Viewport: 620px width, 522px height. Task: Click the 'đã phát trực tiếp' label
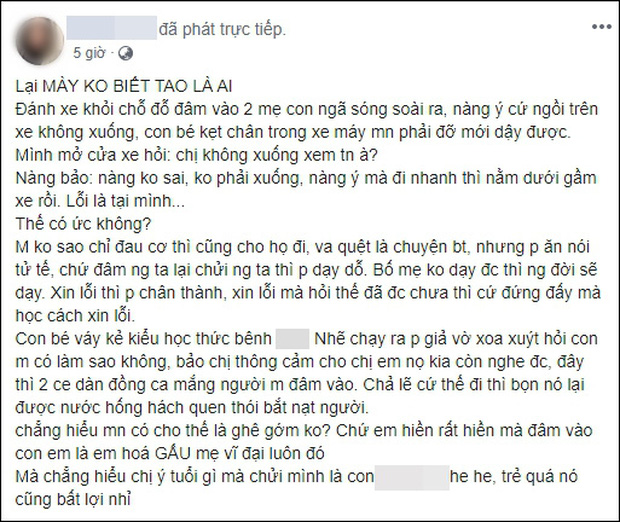pos(222,29)
